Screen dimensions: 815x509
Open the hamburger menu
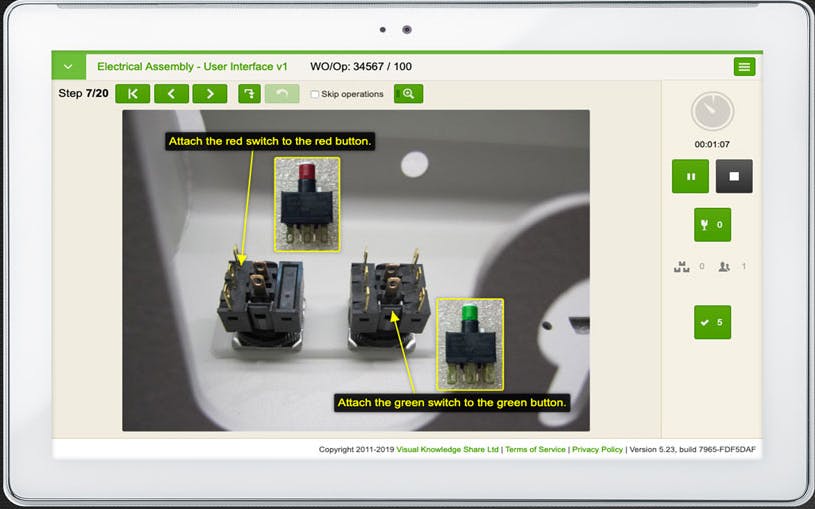744,67
